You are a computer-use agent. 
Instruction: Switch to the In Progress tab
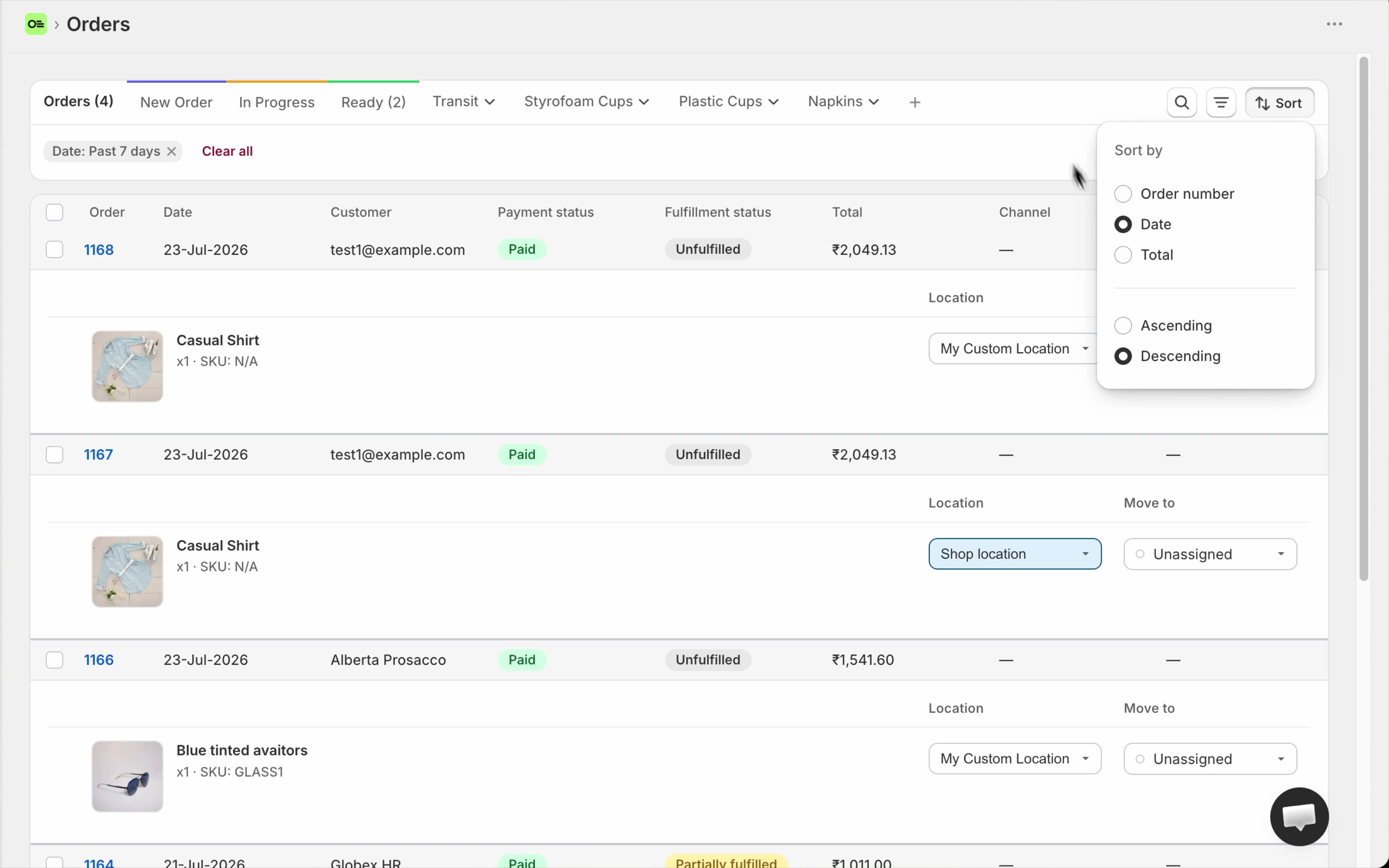tap(277, 102)
